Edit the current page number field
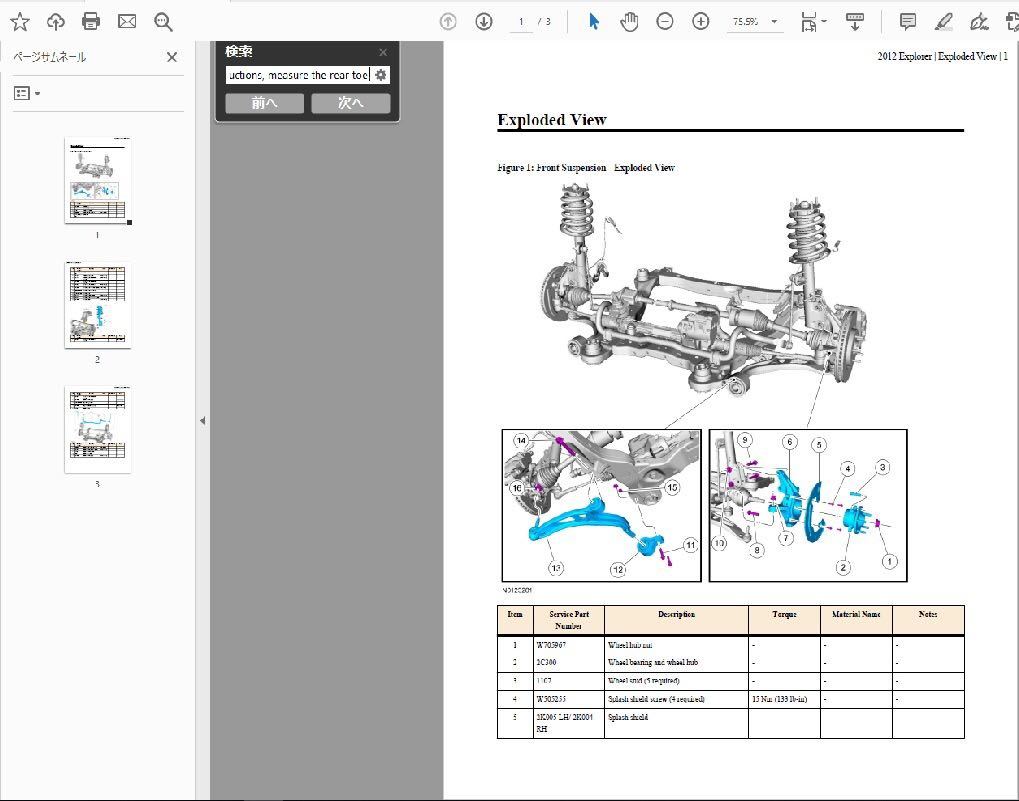The height and width of the screenshot is (801, 1019). coord(521,21)
